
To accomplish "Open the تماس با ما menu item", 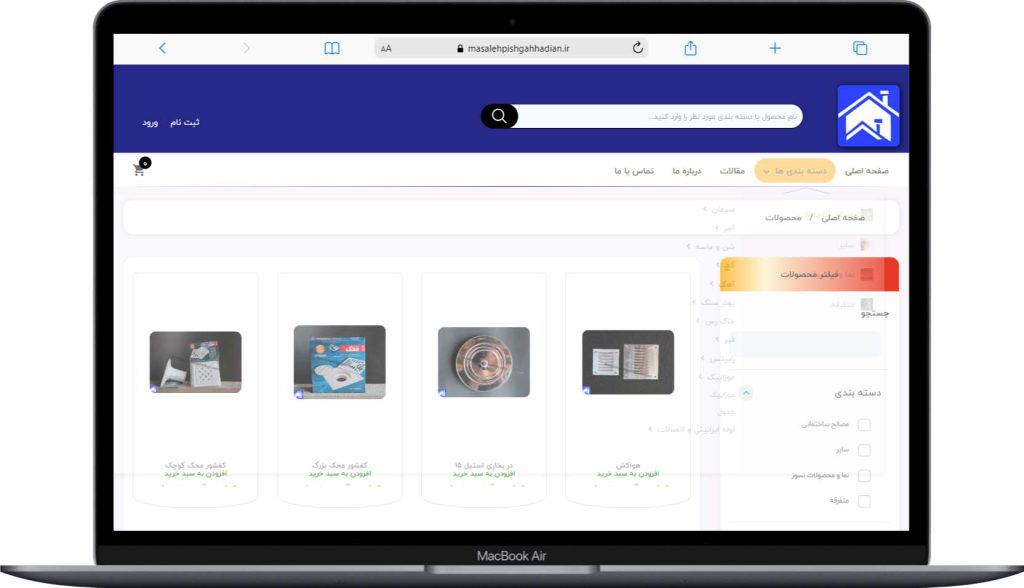I will (x=634, y=171).
